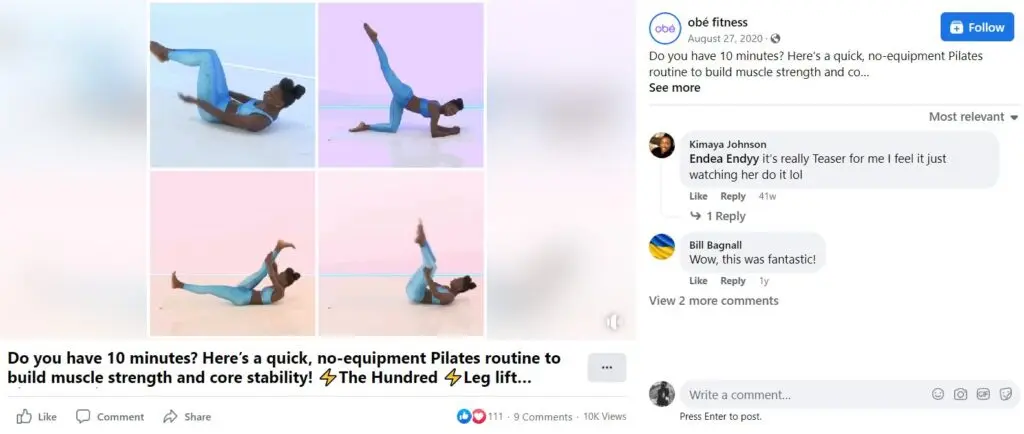Like Kimaya Johnson's comment

tap(698, 196)
